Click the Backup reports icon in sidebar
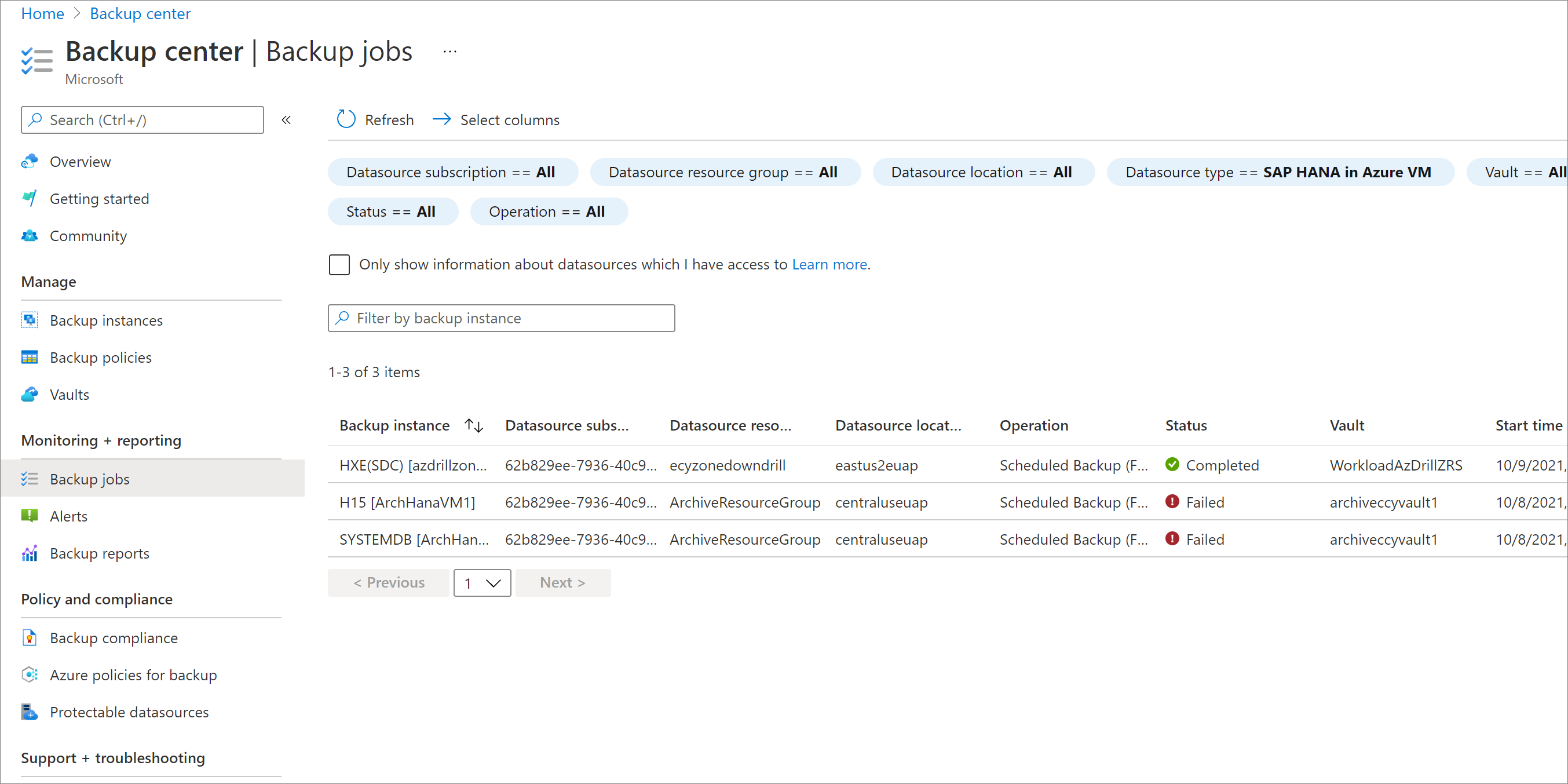The width and height of the screenshot is (1568, 784). click(x=29, y=552)
